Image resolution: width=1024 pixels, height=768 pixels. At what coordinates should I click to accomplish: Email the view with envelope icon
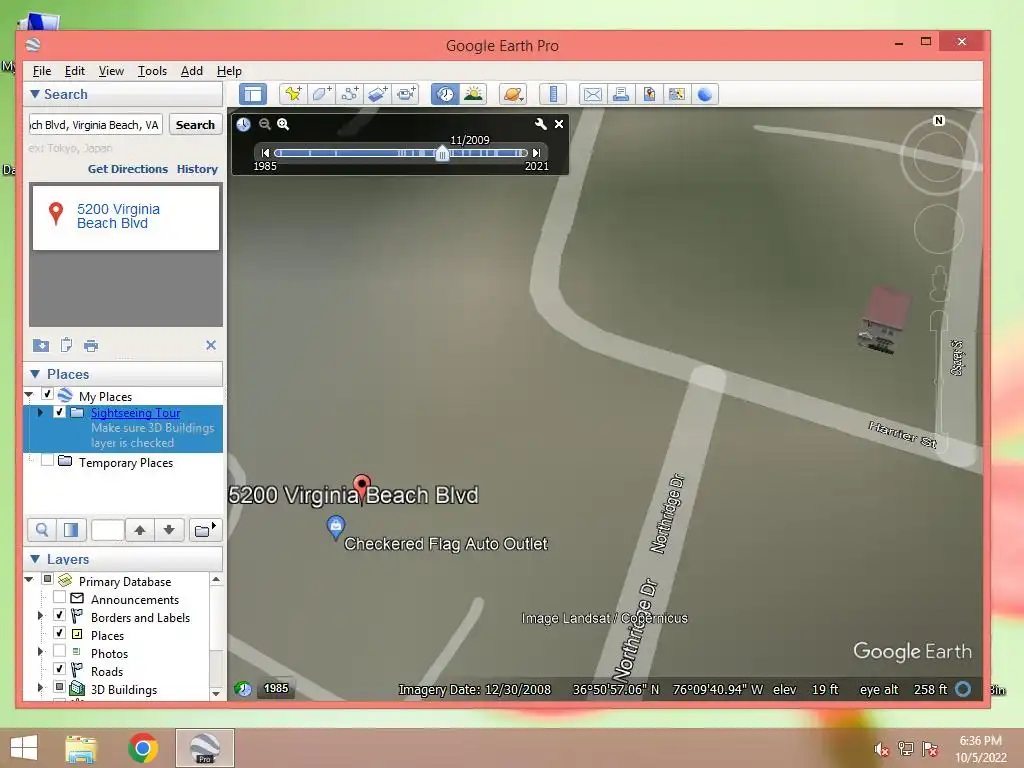(592, 94)
